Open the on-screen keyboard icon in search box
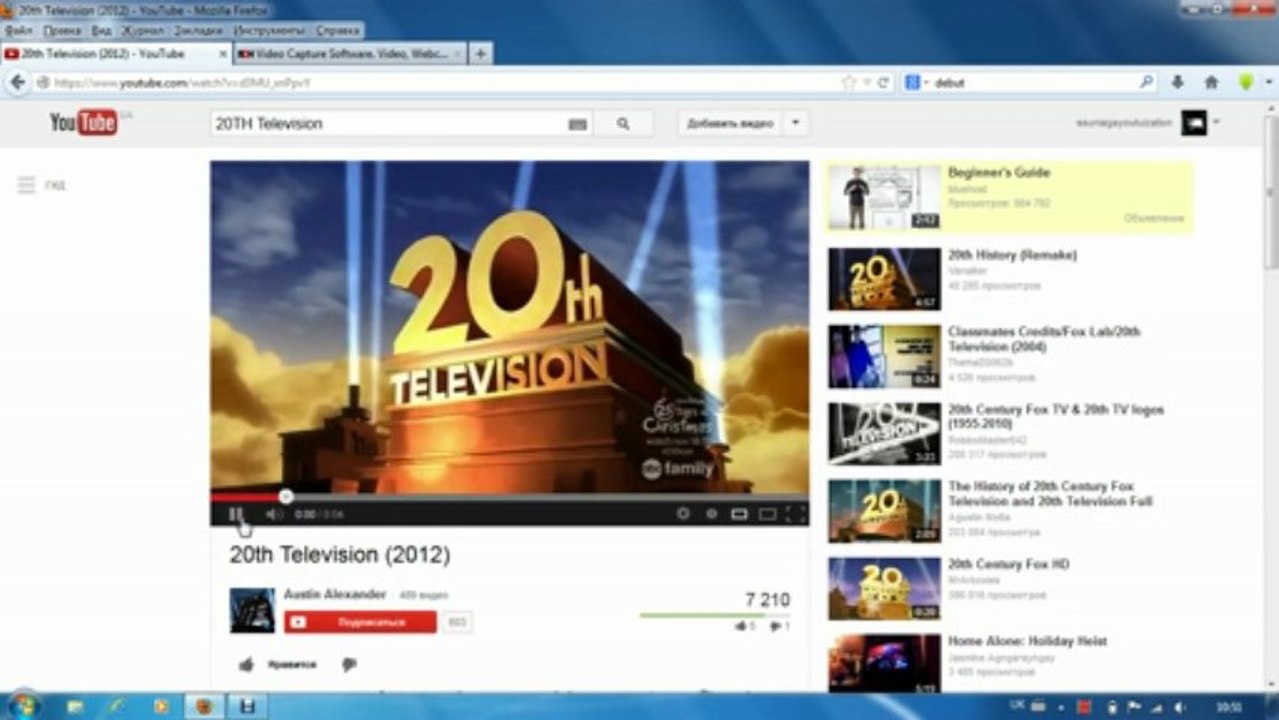 pos(577,124)
